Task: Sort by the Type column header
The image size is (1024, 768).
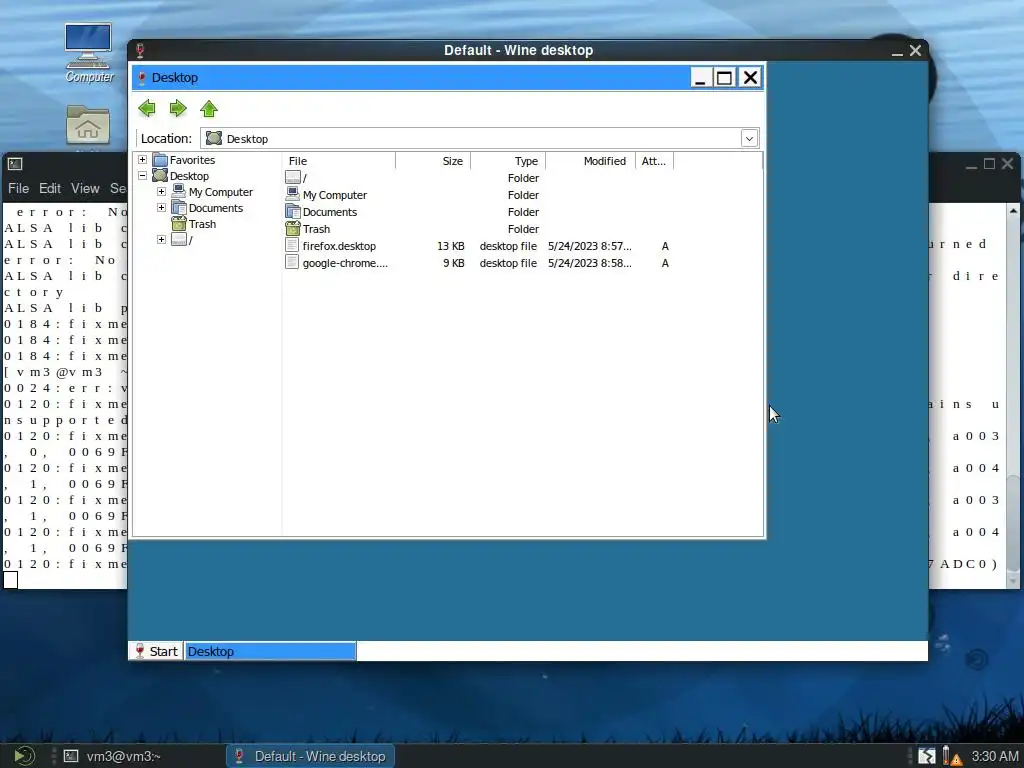Action: [x=508, y=161]
